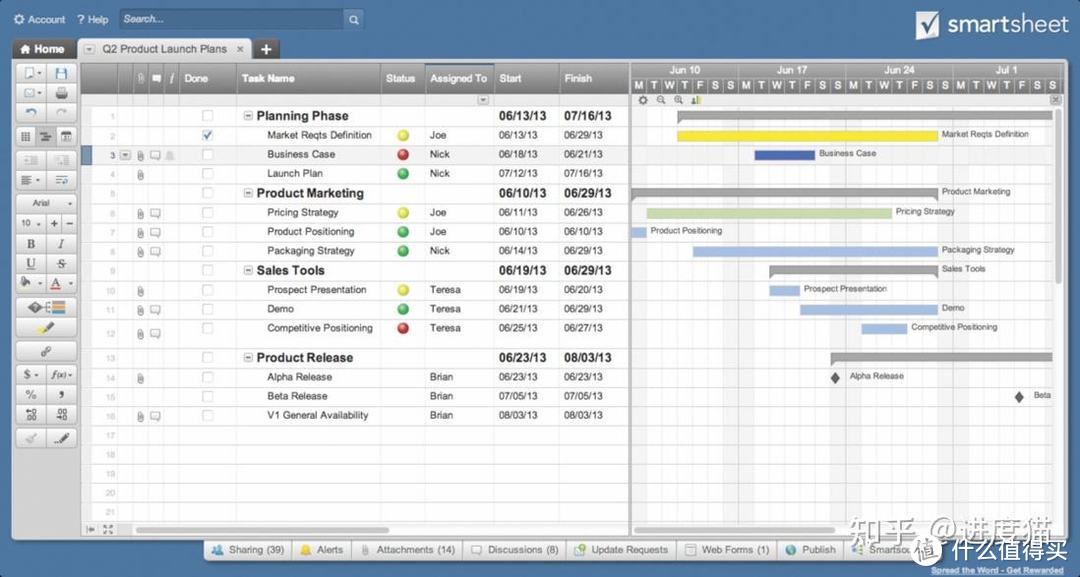1080x577 pixels.
Task: Check Done box for Demo
Action: click(x=207, y=309)
